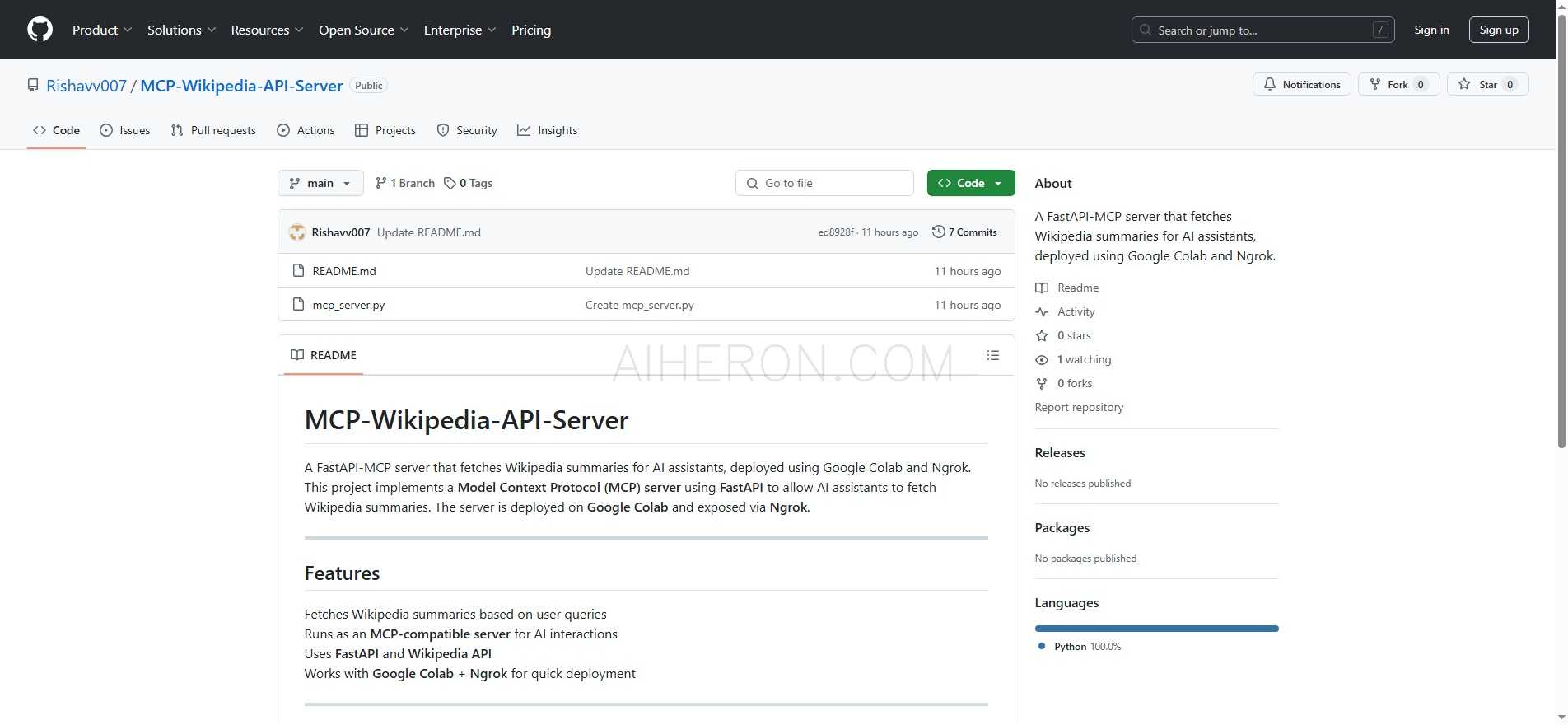
Task: Click the Python blue language color dot
Action: click(1042, 647)
